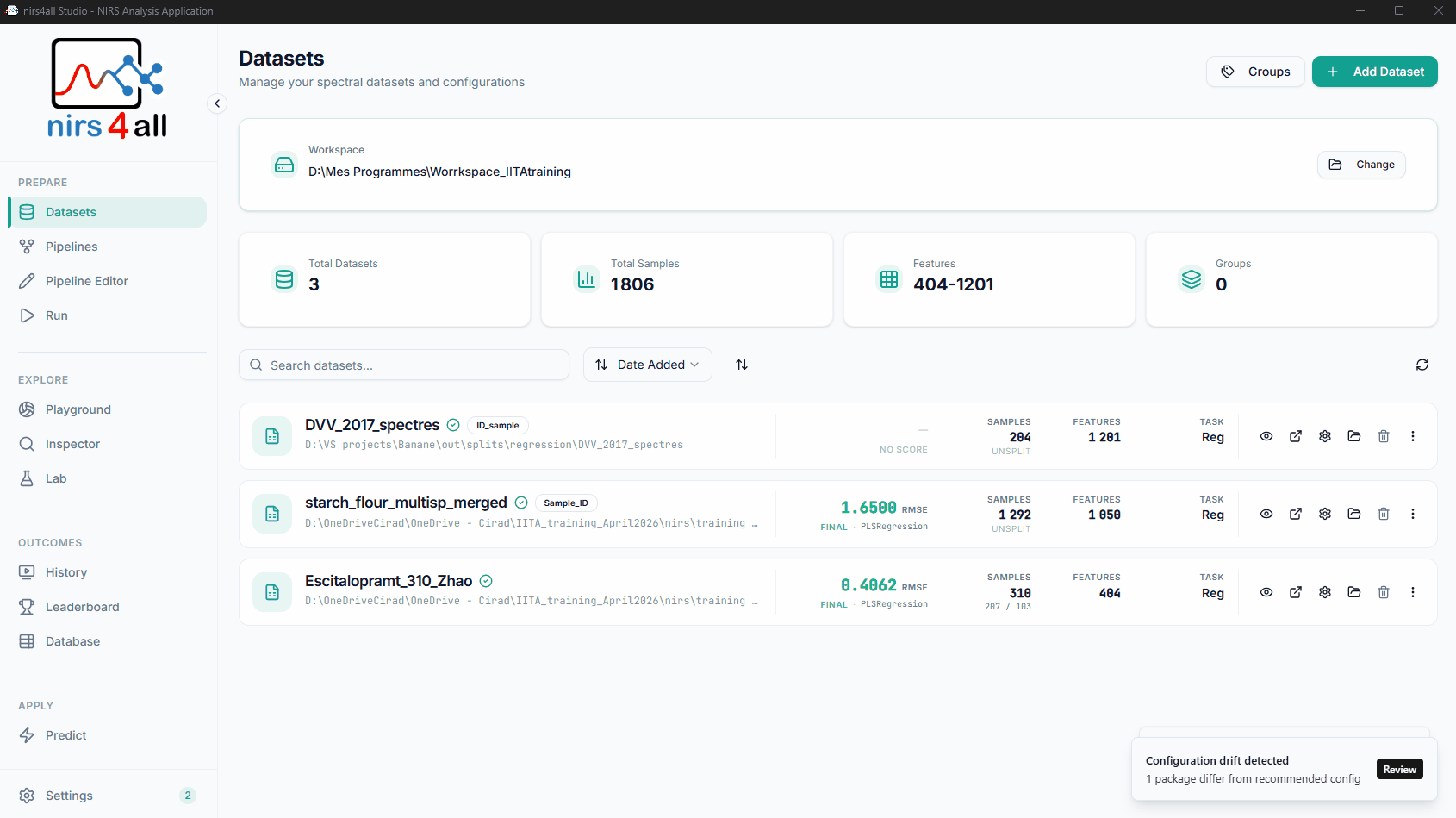
Task: Open the Inspector page
Action: point(108,444)
